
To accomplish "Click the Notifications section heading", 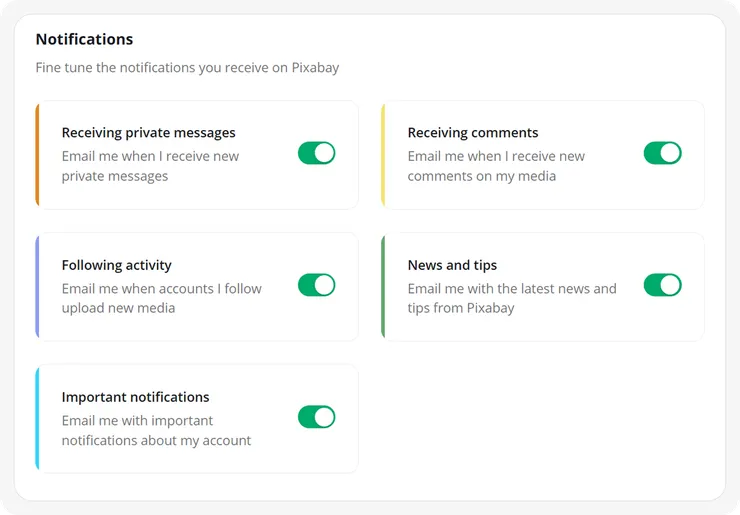I will point(84,39).
